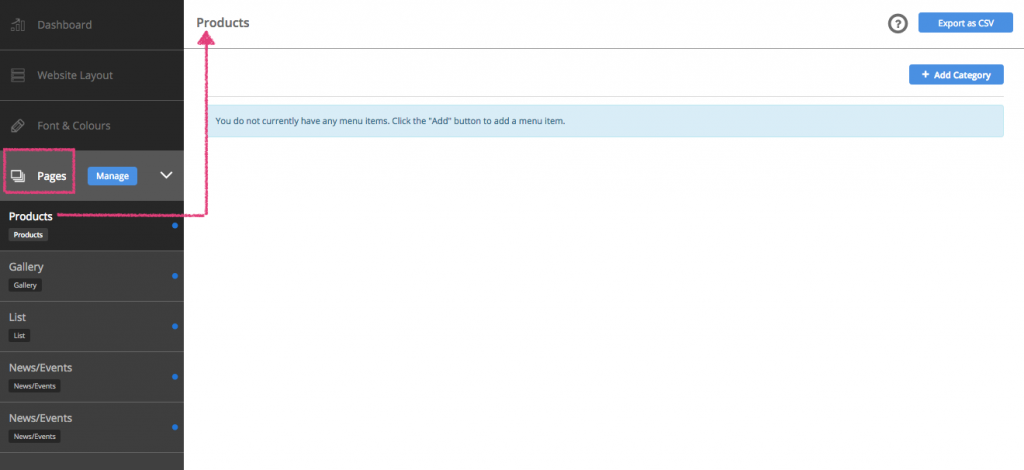Add a new category
The height and width of the screenshot is (470, 1024).
(955, 75)
